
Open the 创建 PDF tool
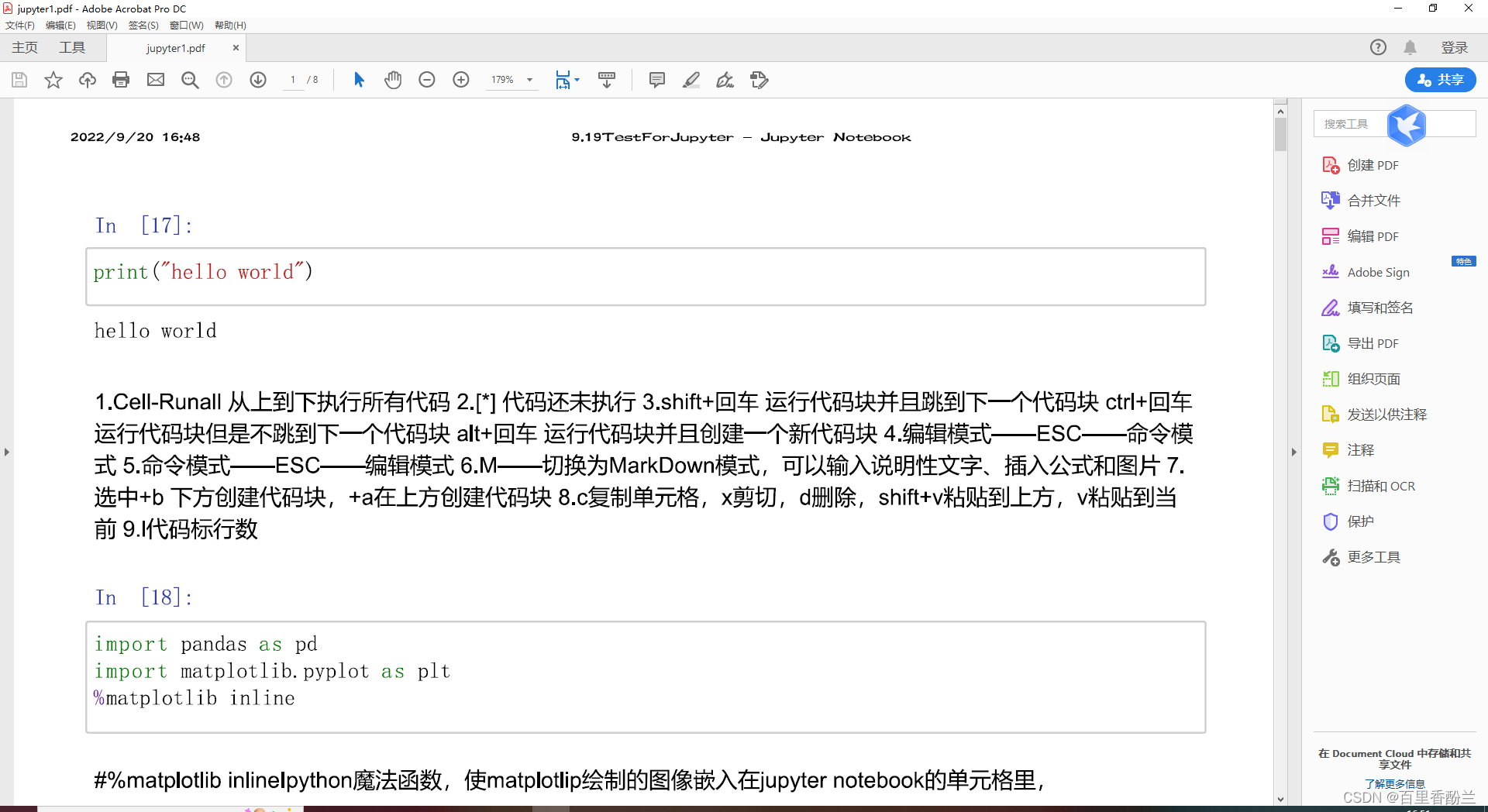tap(1372, 165)
